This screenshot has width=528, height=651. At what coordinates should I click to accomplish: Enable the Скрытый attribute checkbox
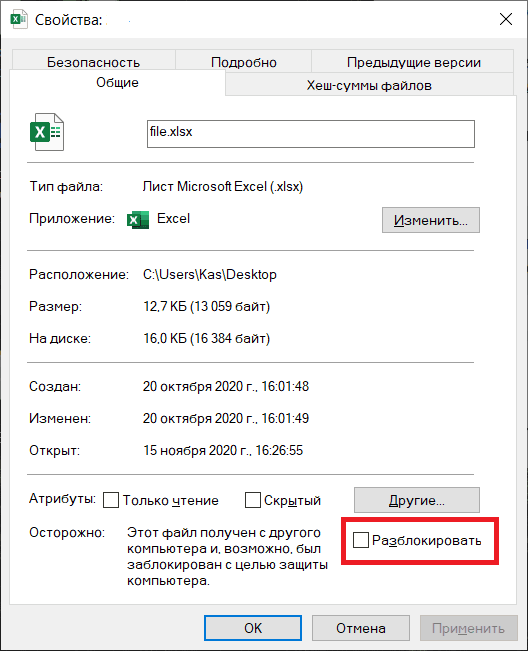(x=253, y=500)
